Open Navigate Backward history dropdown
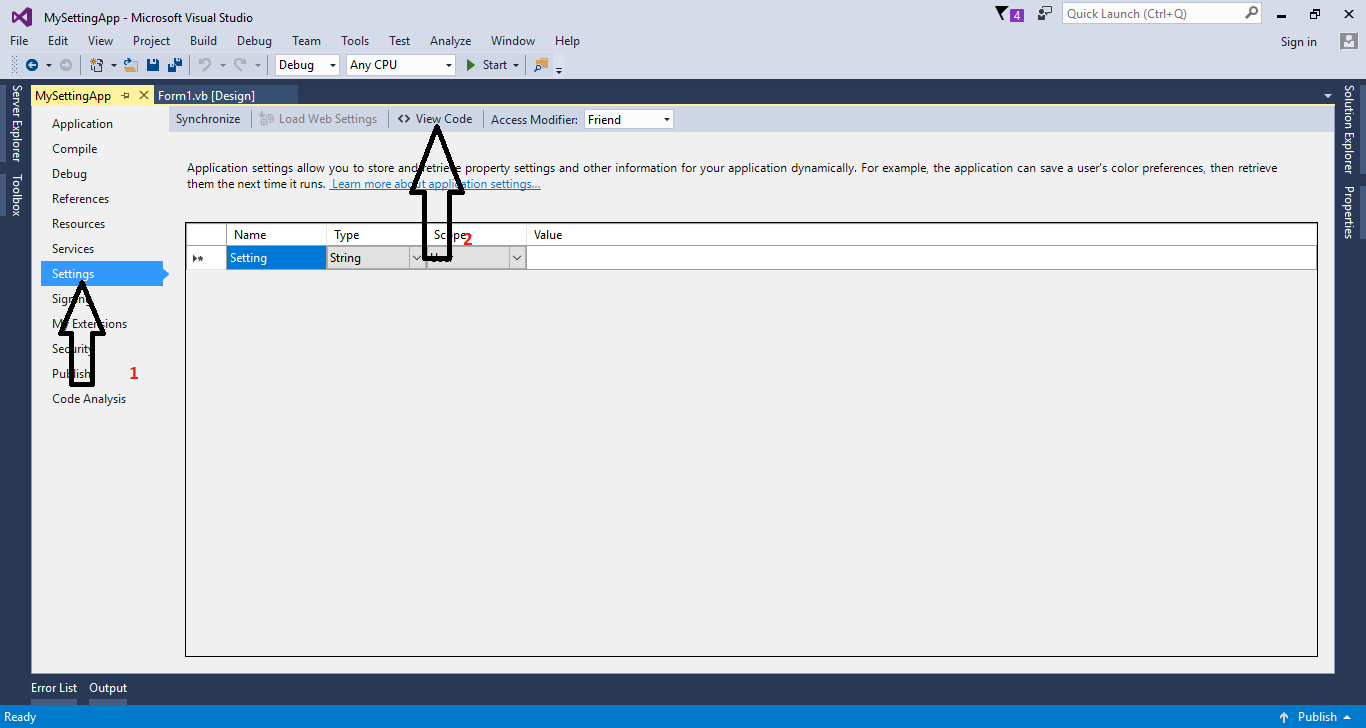Screen dimensions: 1366x728 [x=48, y=65]
